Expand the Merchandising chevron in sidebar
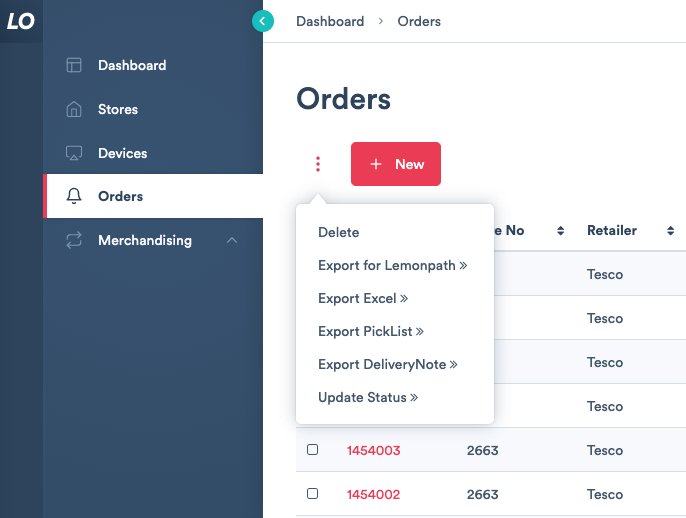This screenshot has height=518, width=686. point(232,241)
